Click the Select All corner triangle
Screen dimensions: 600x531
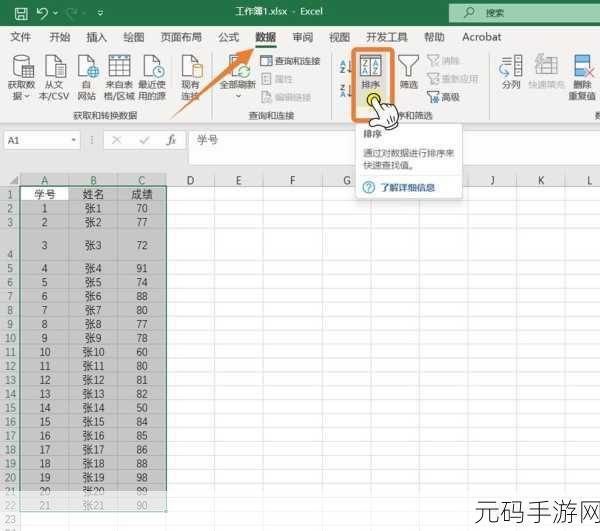(13, 180)
